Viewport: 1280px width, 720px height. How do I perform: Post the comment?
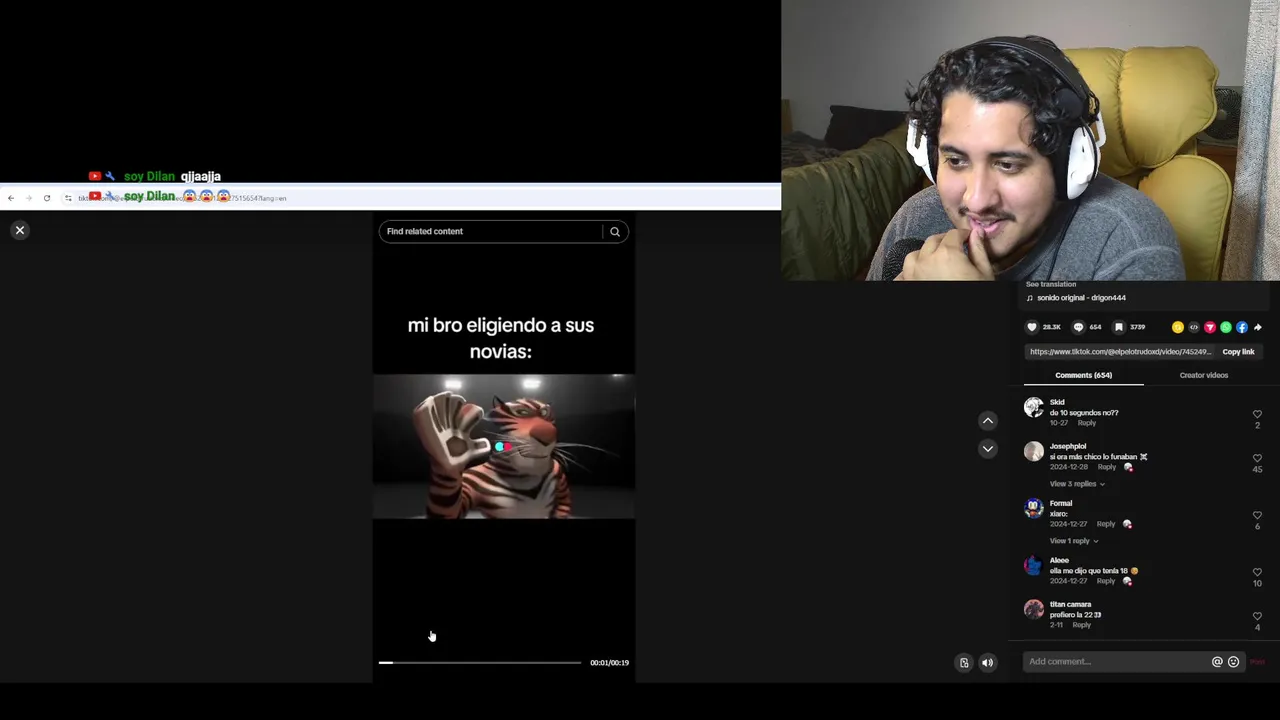1258,662
